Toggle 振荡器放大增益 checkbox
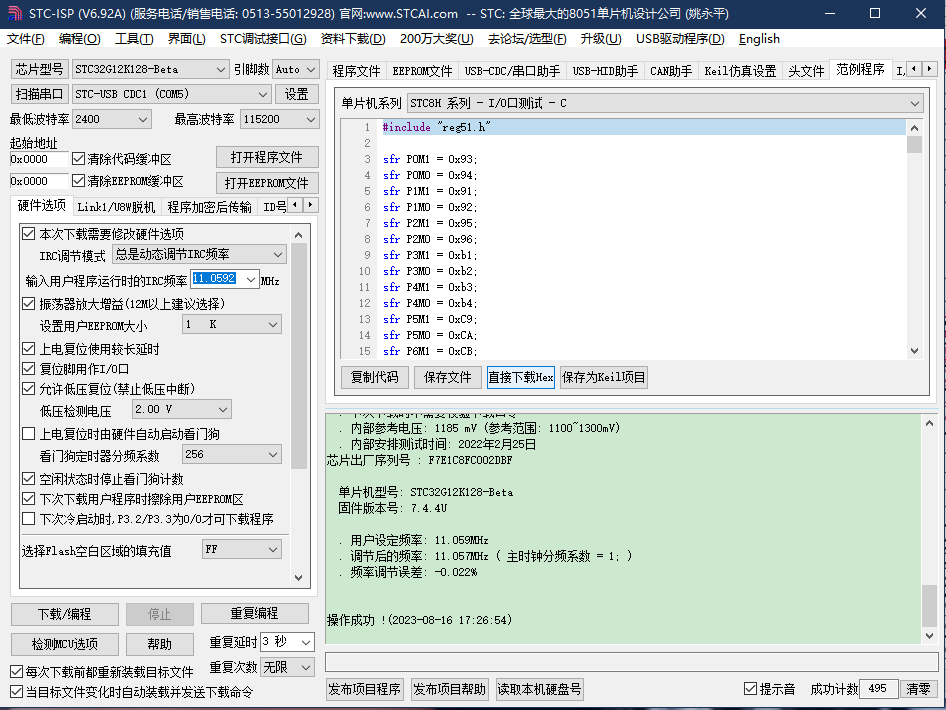 click(x=28, y=303)
